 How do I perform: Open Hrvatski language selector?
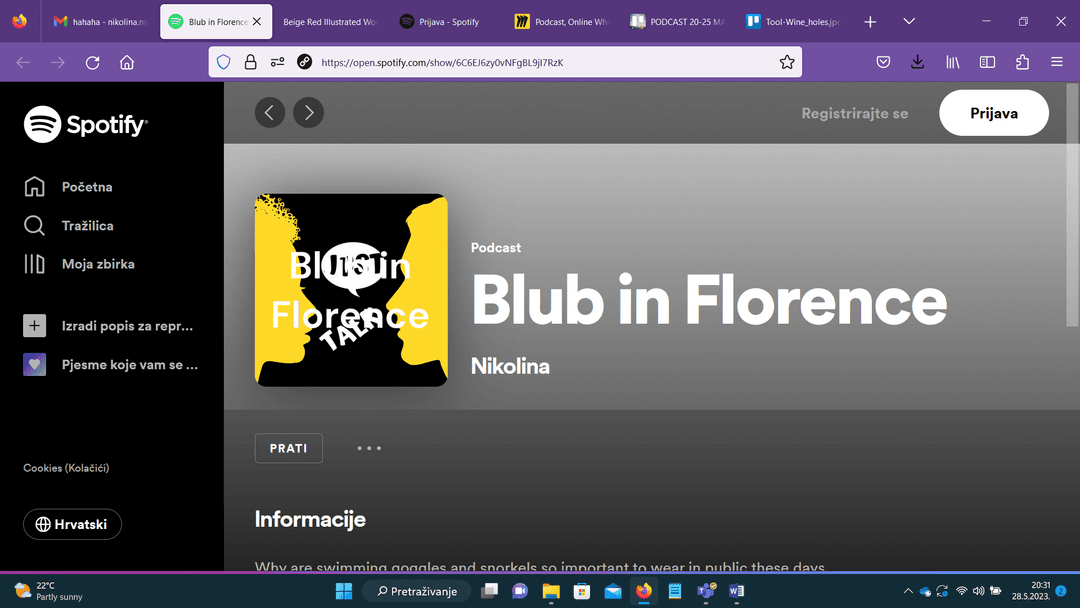click(x=72, y=524)
